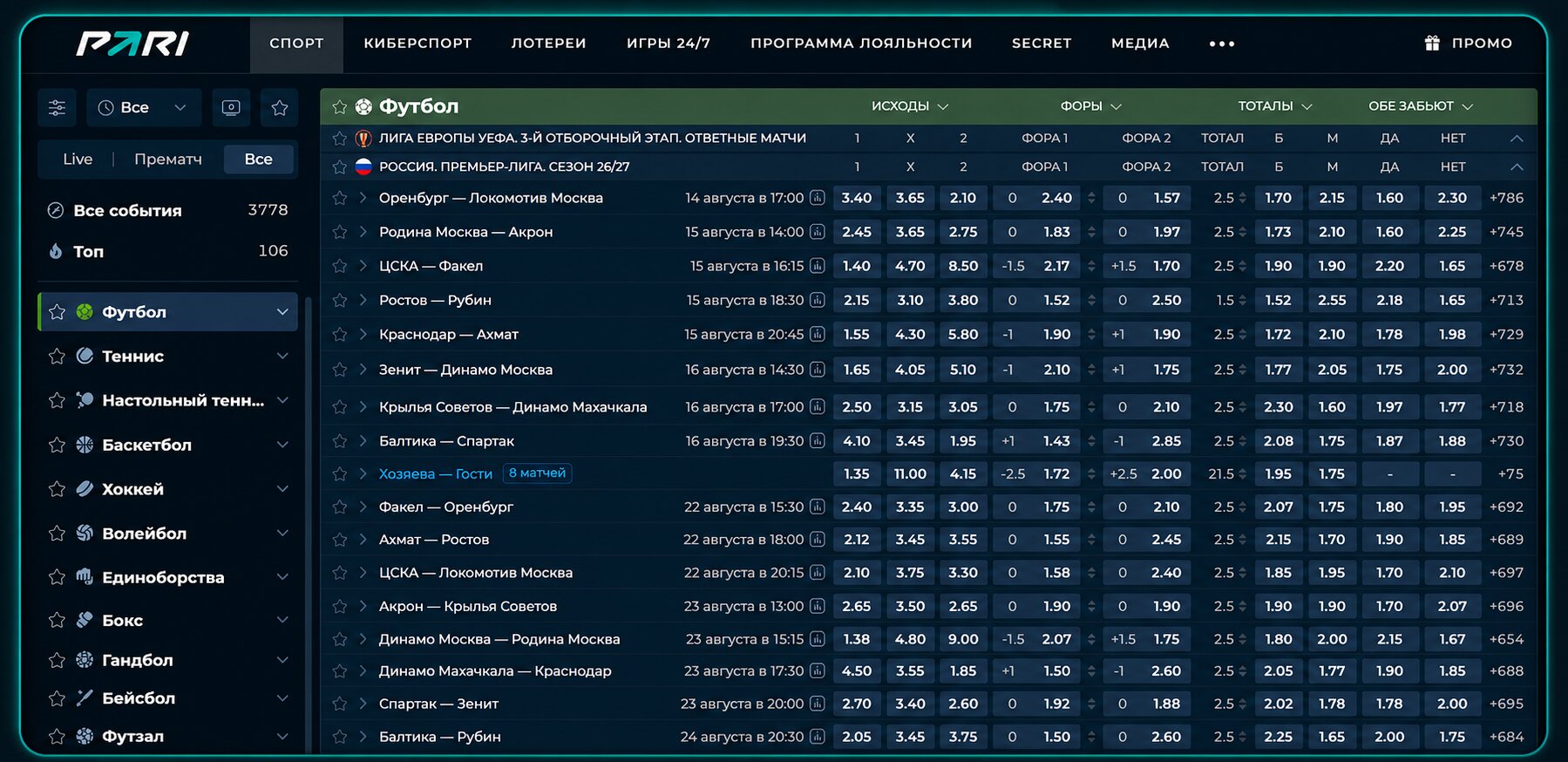Favorite Россия Премьер-лига with its star

click(340, 167)
